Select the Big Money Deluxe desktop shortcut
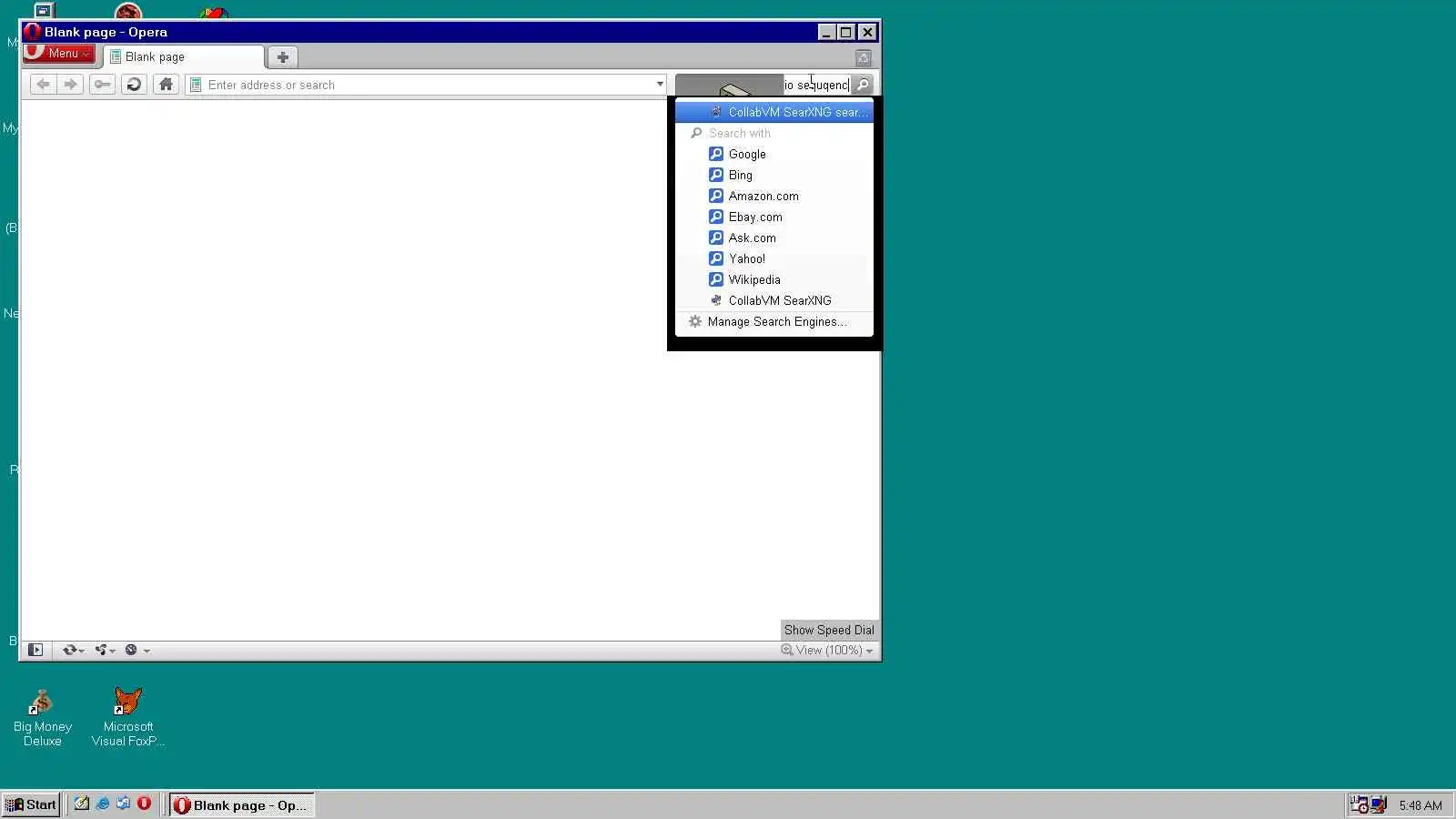Image resolution: width=1456 pixels, height=819 pixels. pos(42,718)
